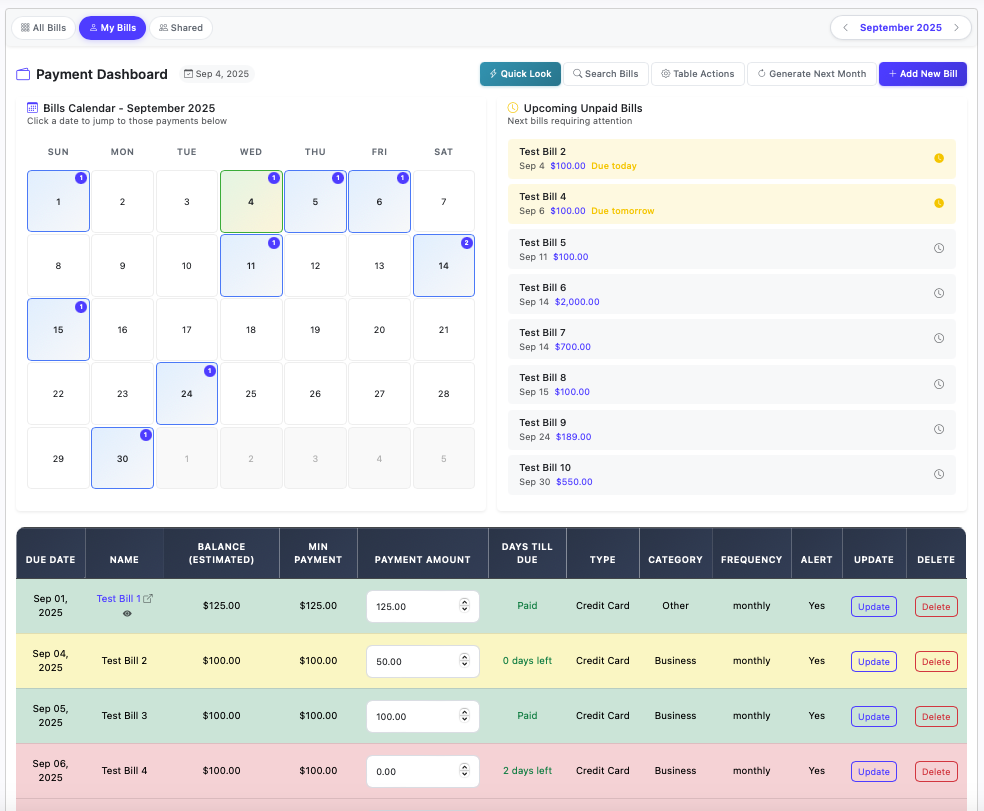Click the clock icon beside Test Bill 6
Viewport: 984px width, 811px height.
[x=938, y=293]
